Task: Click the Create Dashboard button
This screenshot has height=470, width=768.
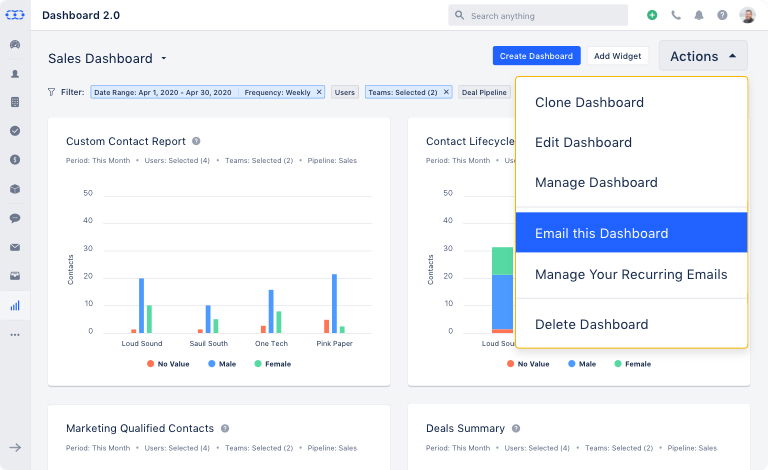Action: (x=536, y=56)
